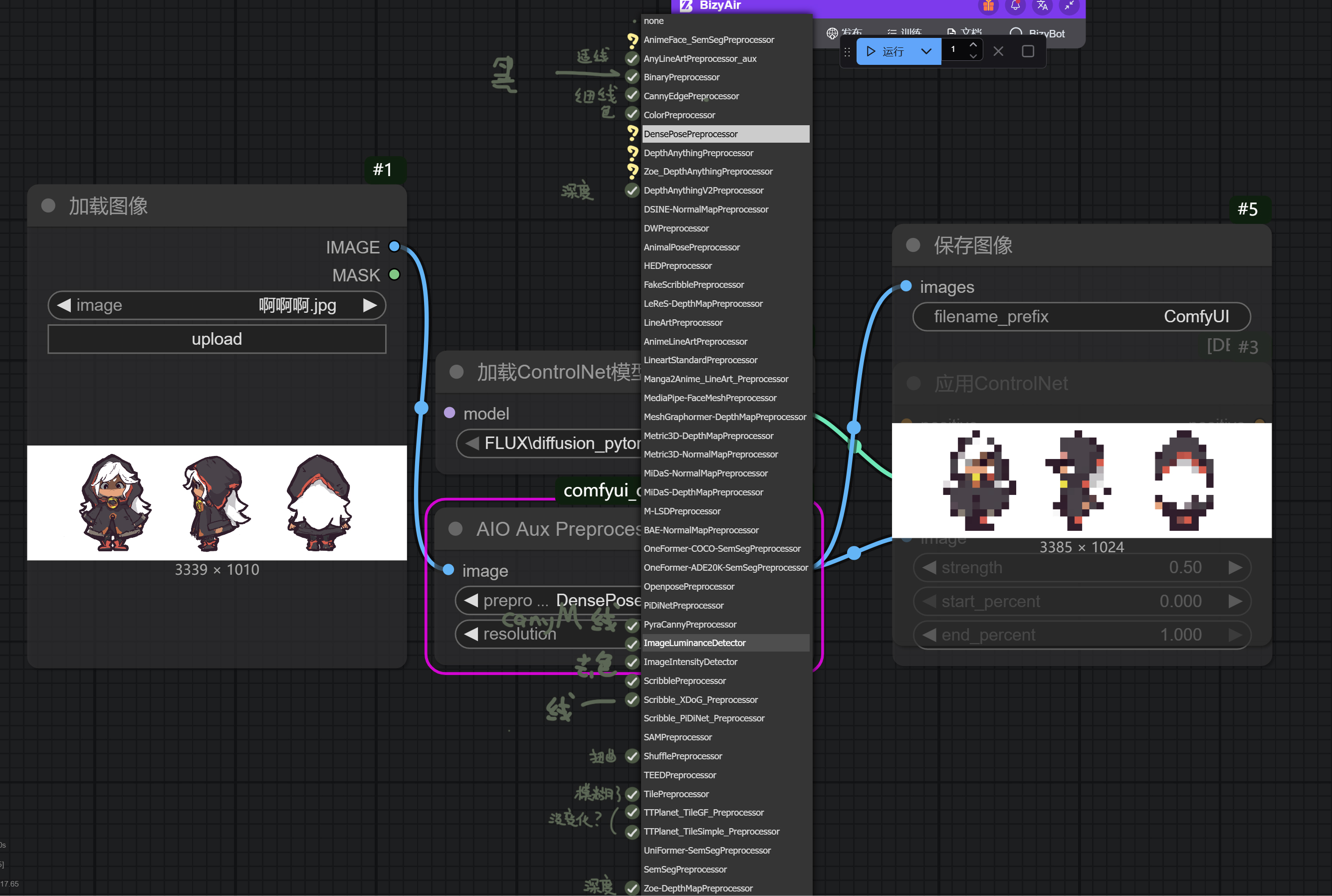The width and height of the screenshot is (1332, 896).
Task: Grab the dotted drag handle of run toolbar
Action: click(848, 52)
